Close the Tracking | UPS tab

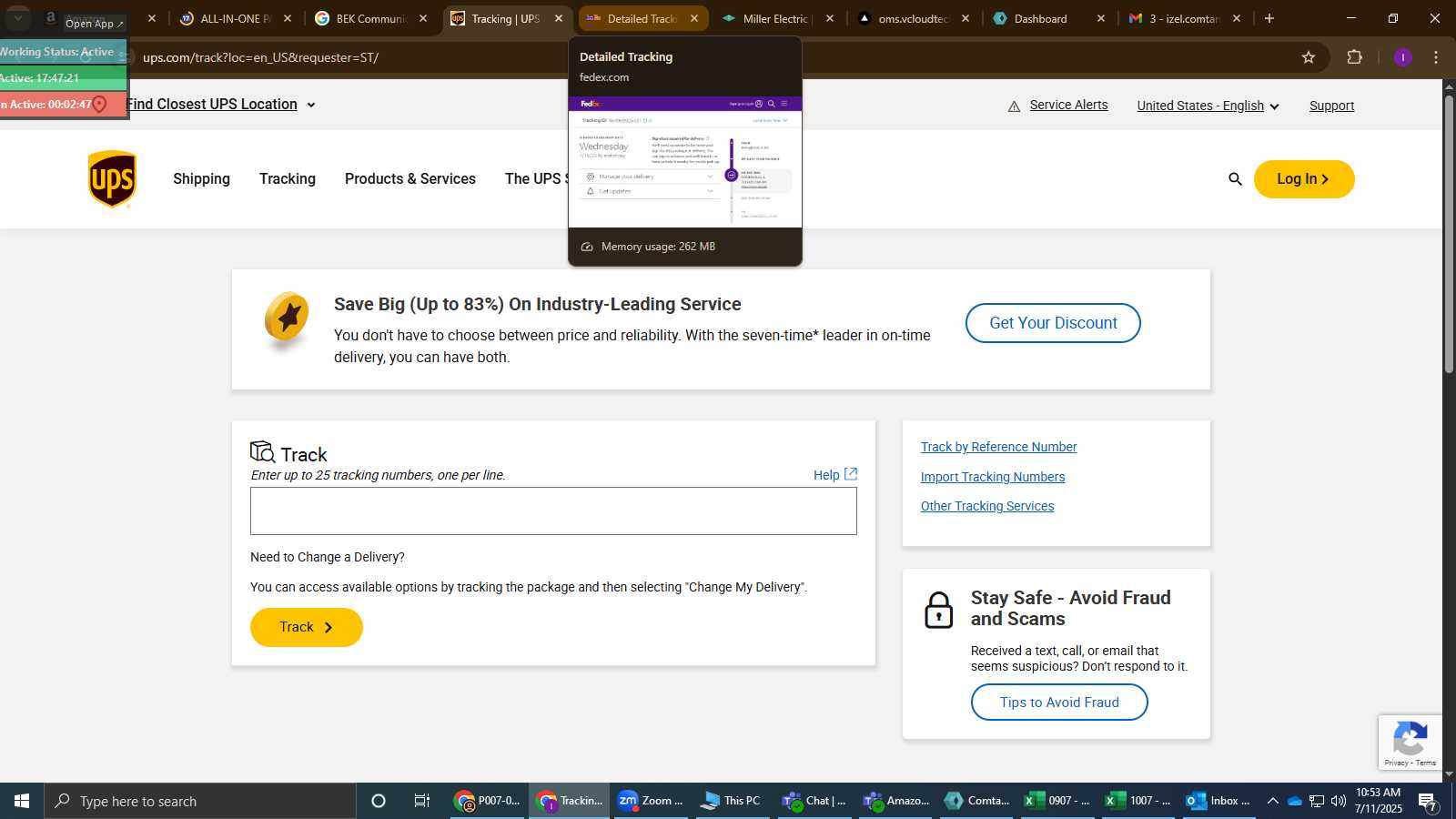[559, 18]
